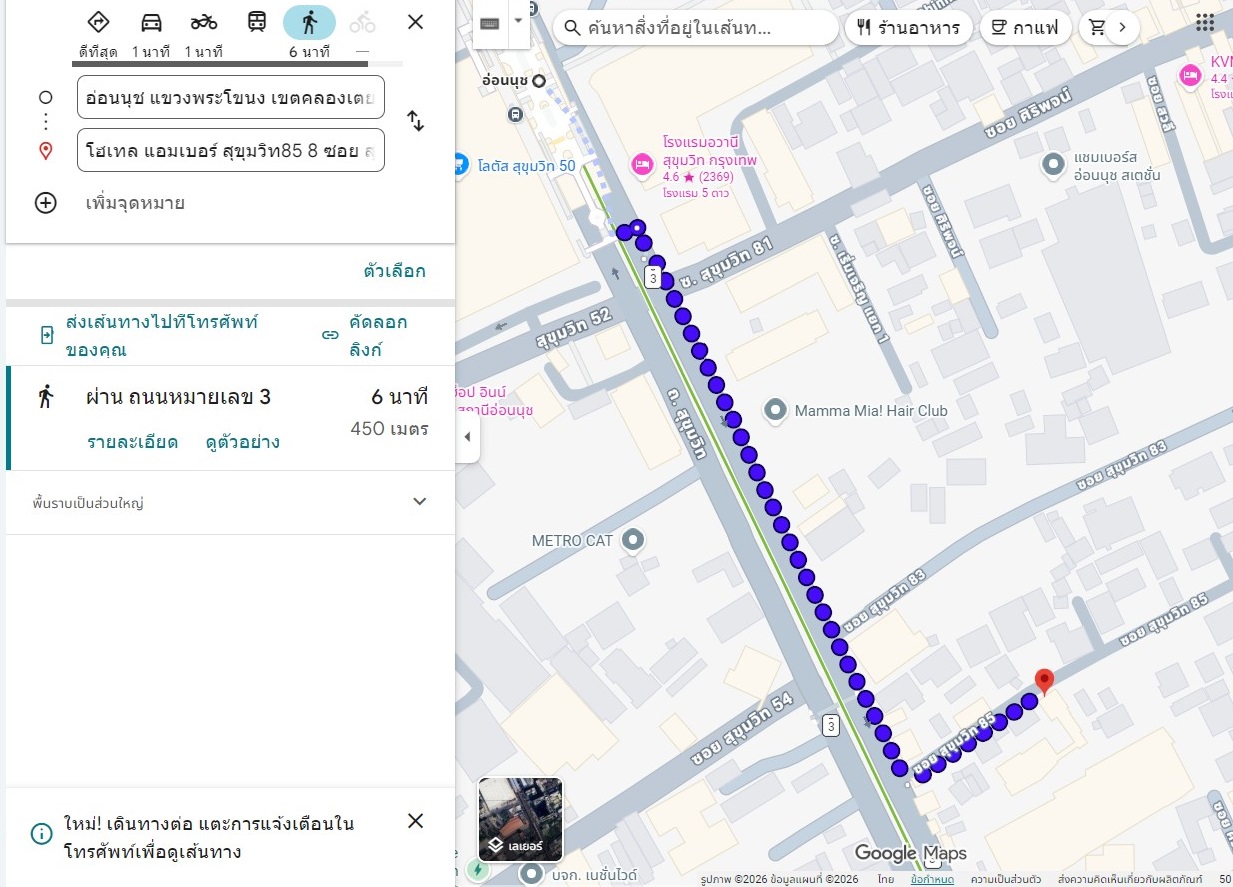Click the shopping cart category chip
1233x887 pixels.
pyautogui.click(x=1096, y=28)
